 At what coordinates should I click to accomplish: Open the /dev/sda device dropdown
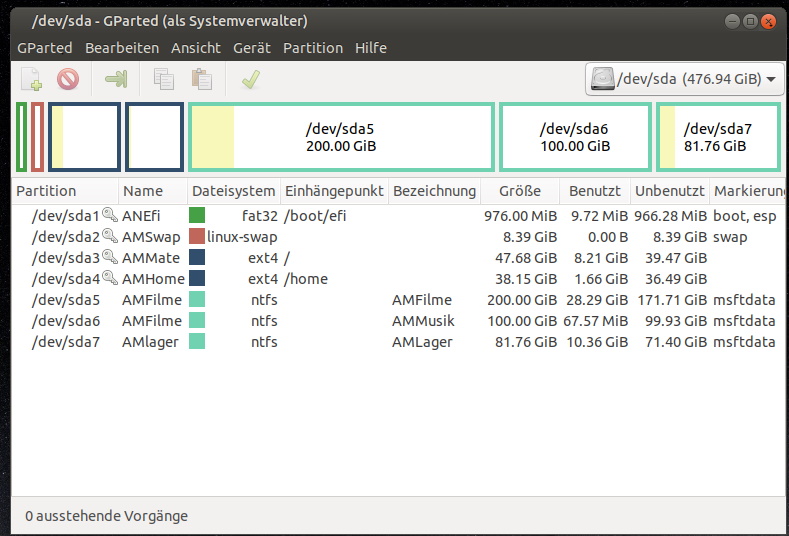click(x=685, y=79)
